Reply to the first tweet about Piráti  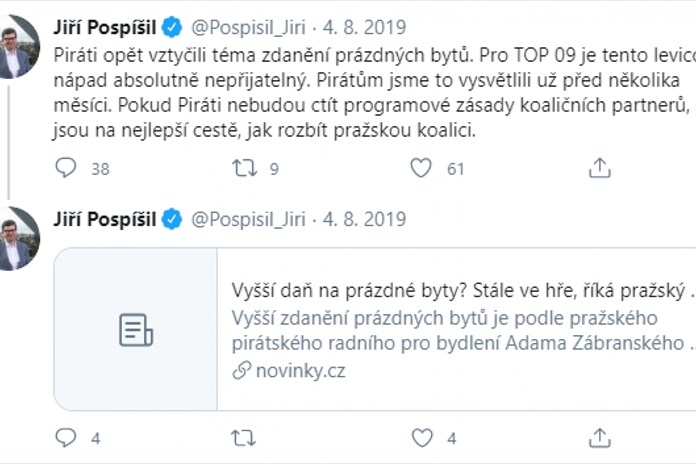66,168
